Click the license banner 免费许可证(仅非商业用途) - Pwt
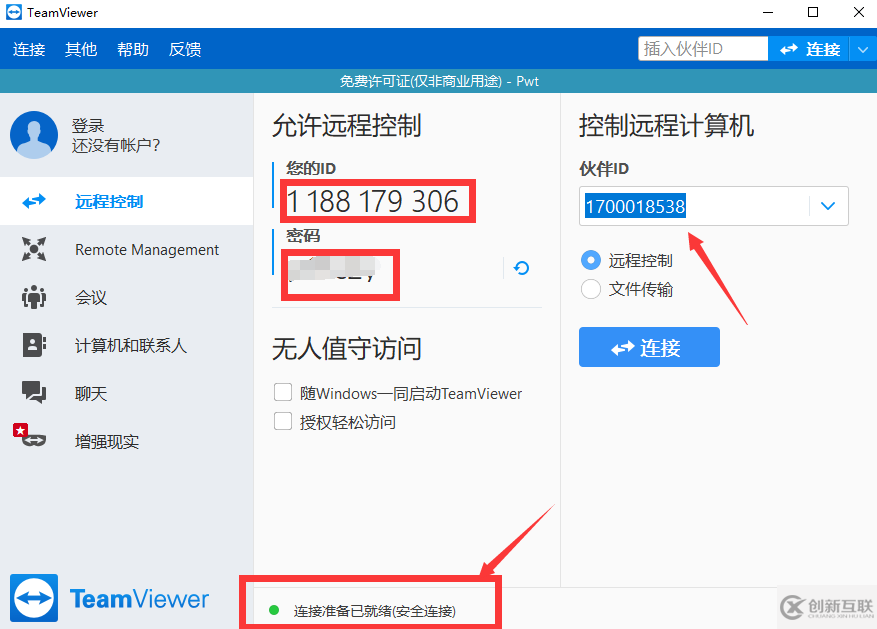The image size is (877, 629). tap(439, 81)
